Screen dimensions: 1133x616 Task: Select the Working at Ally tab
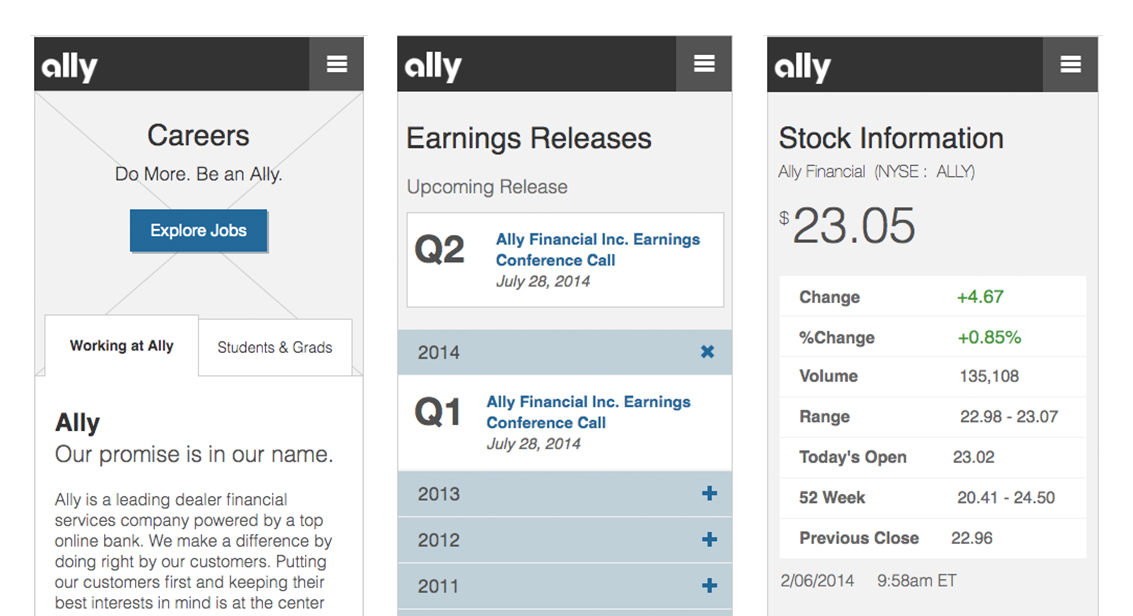(x=121, y=346)
